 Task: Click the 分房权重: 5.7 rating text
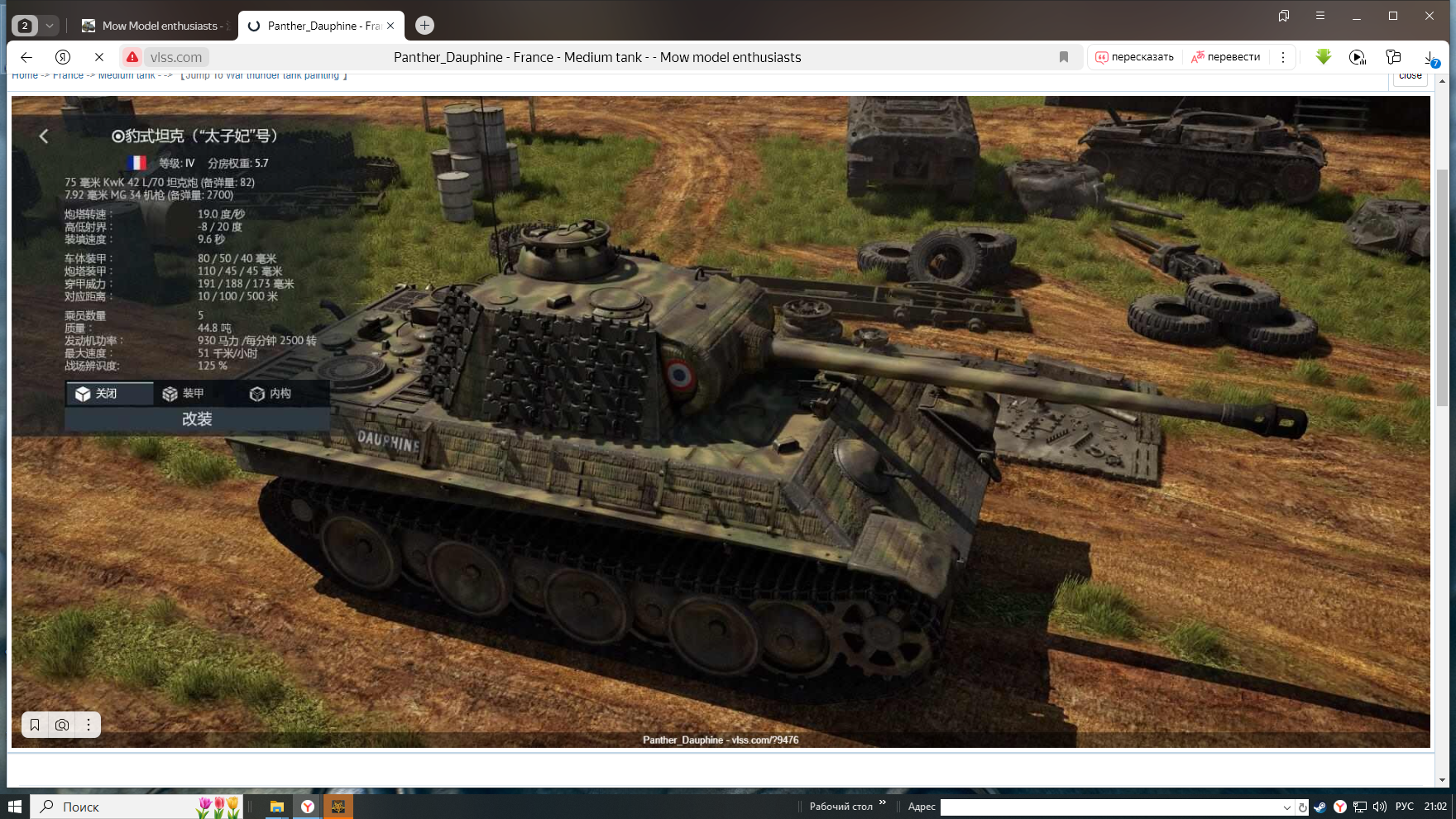238,163
